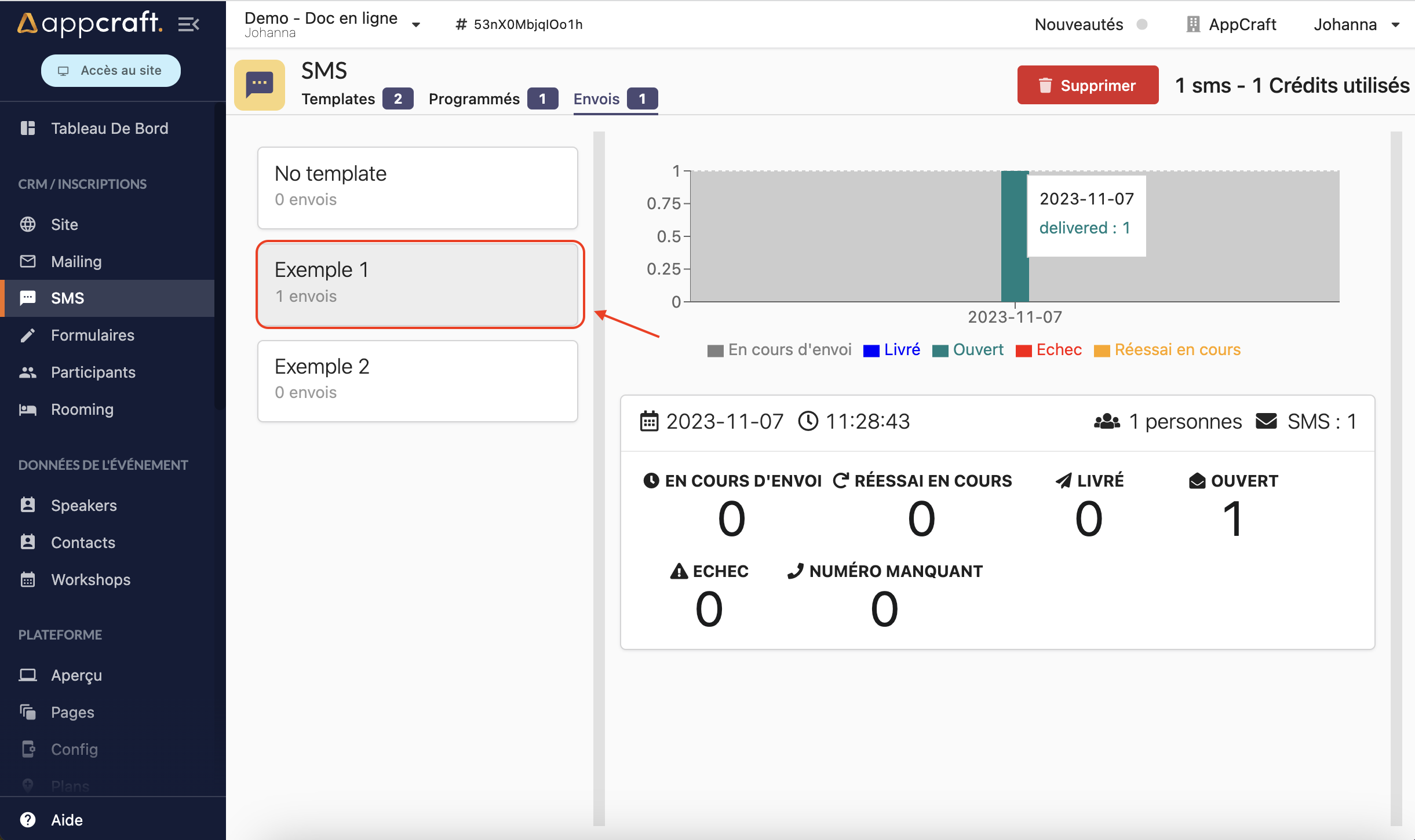Open Workshops in the sidebar

pos(108,579)
